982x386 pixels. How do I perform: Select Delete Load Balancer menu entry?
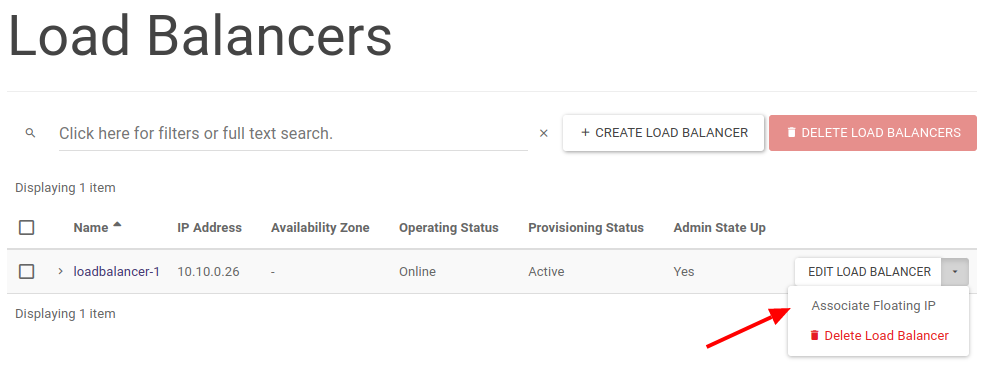[x=879, y=335]
